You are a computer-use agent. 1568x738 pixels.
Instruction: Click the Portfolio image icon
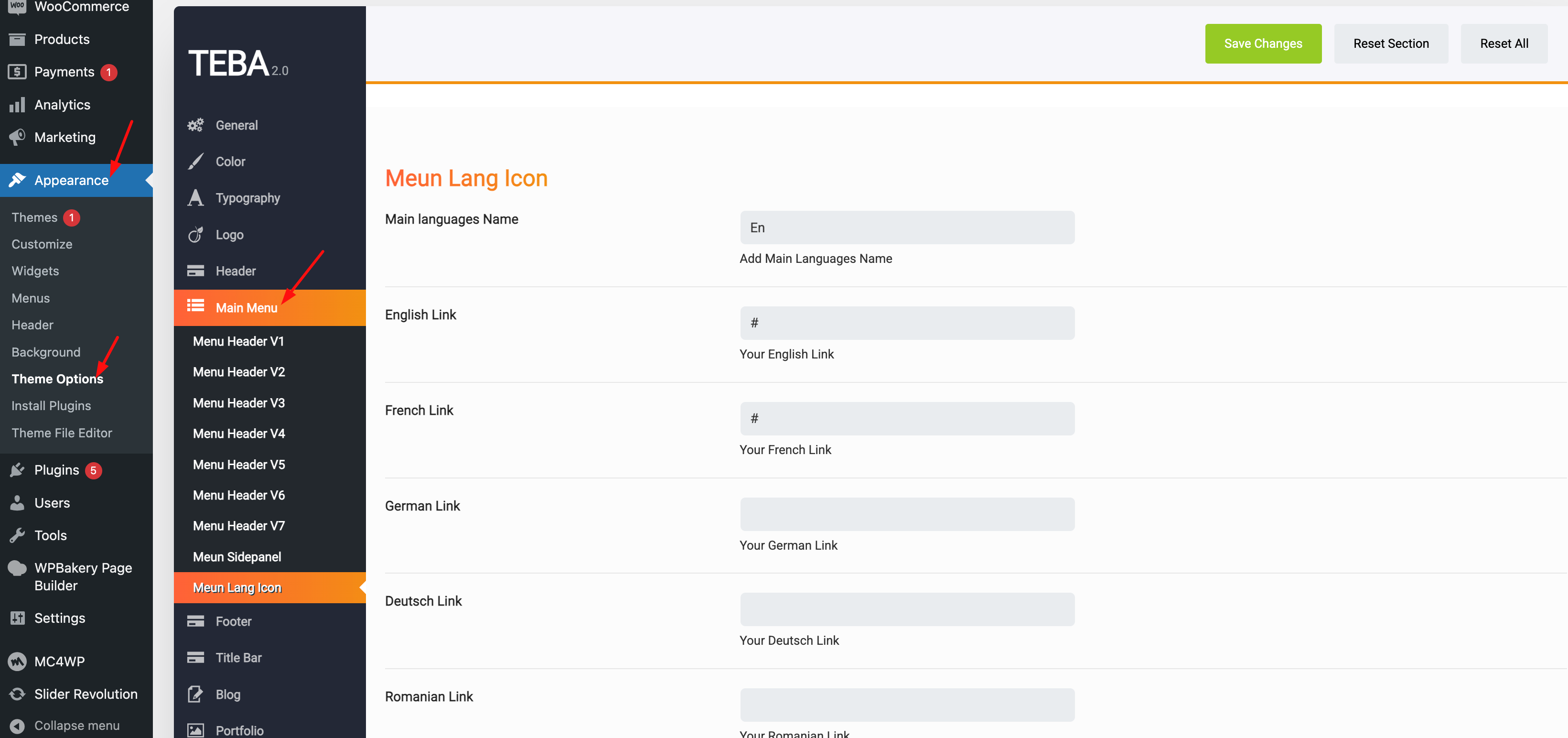coord(195,730)
